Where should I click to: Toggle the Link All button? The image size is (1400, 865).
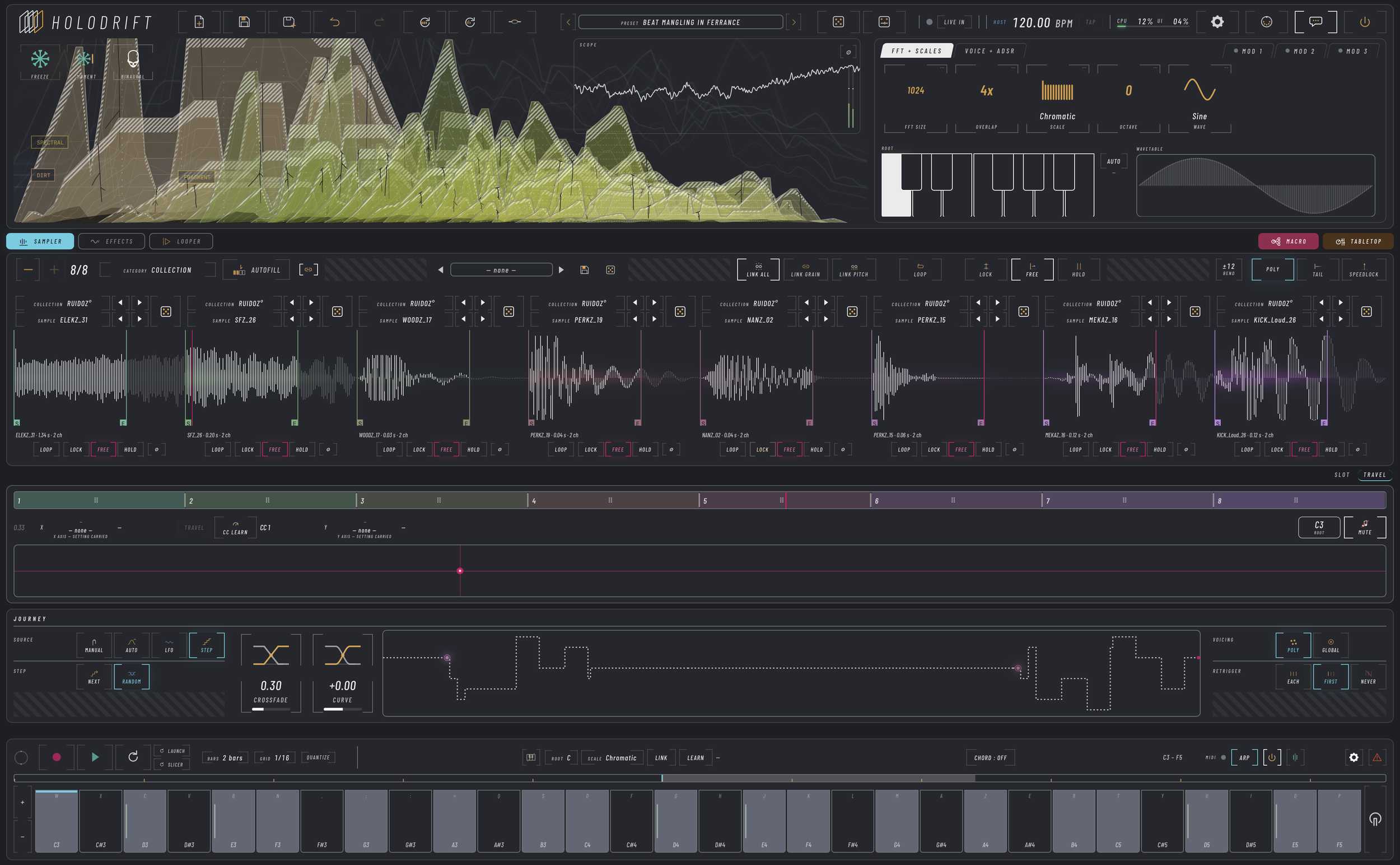tap(758, 269)
